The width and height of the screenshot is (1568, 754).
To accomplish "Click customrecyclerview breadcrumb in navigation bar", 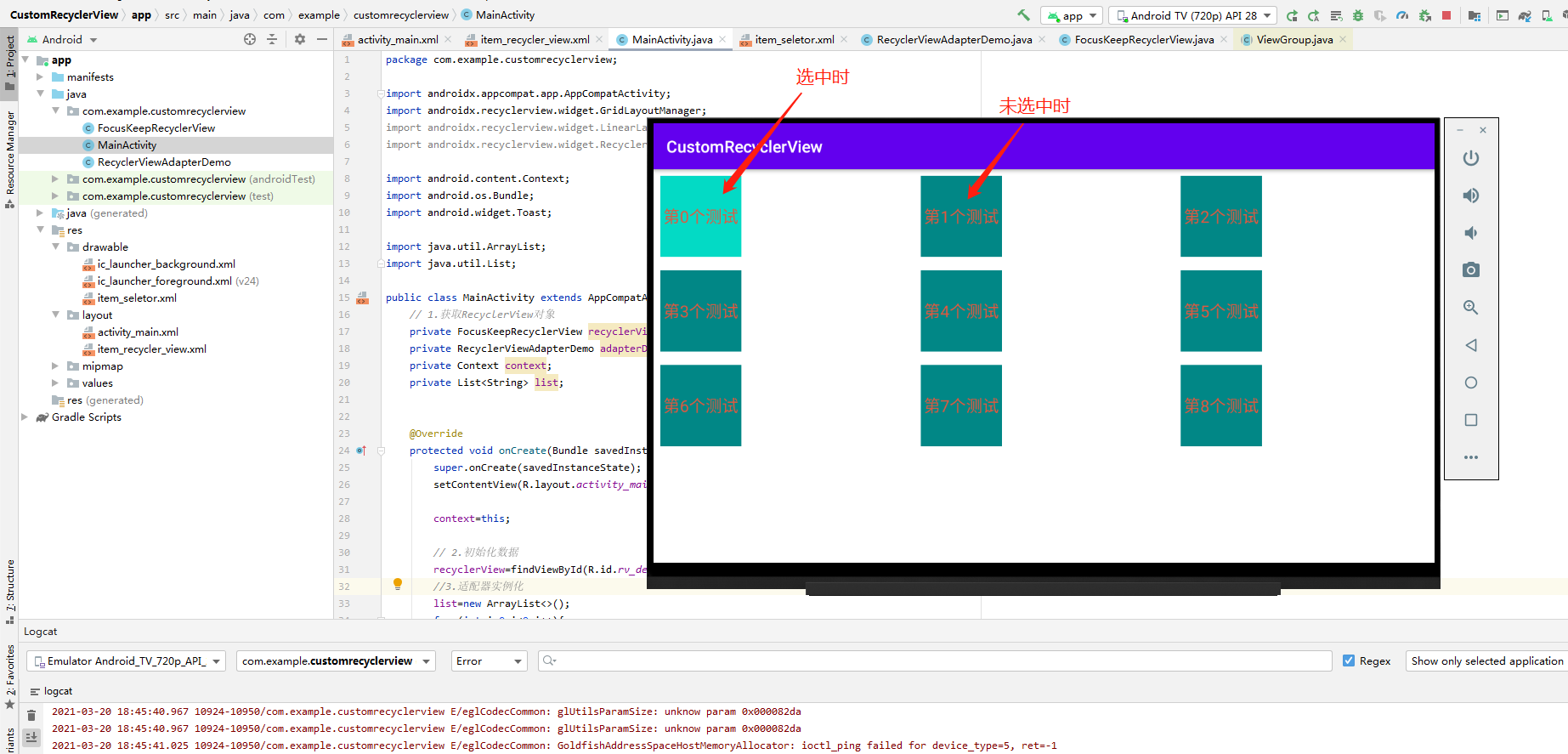I will [x=401, y=15].
